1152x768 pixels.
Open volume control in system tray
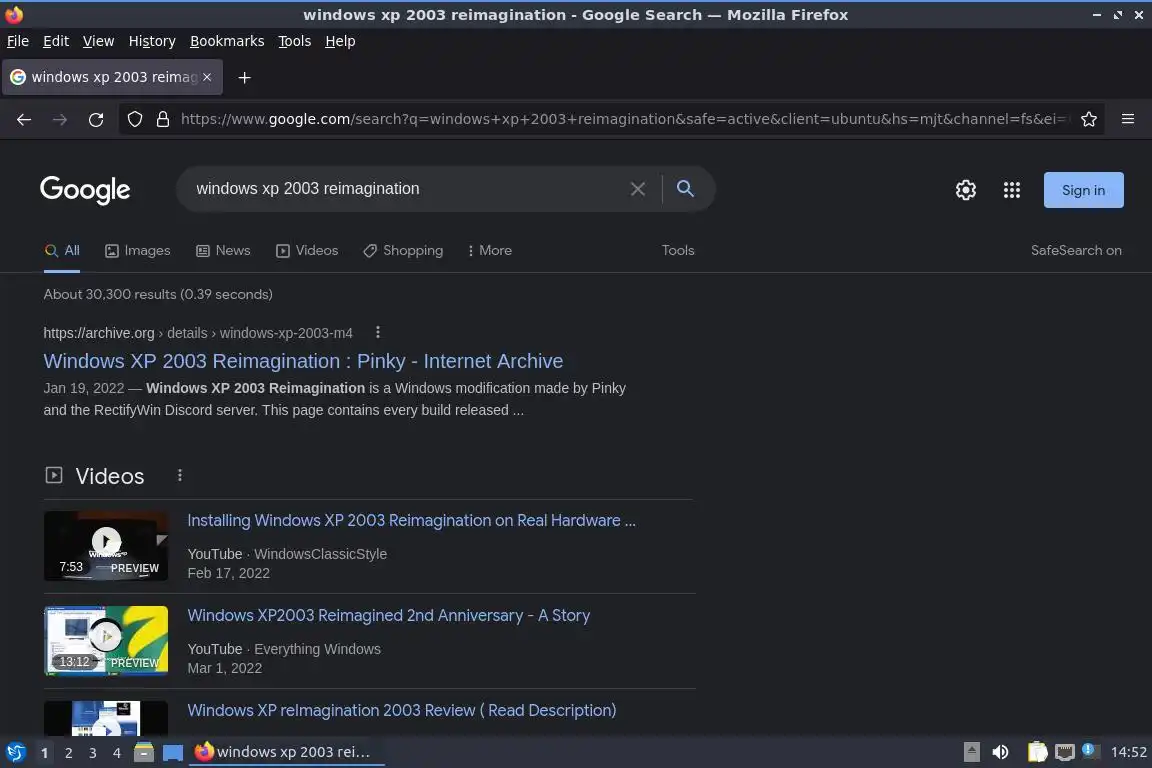1000,752
